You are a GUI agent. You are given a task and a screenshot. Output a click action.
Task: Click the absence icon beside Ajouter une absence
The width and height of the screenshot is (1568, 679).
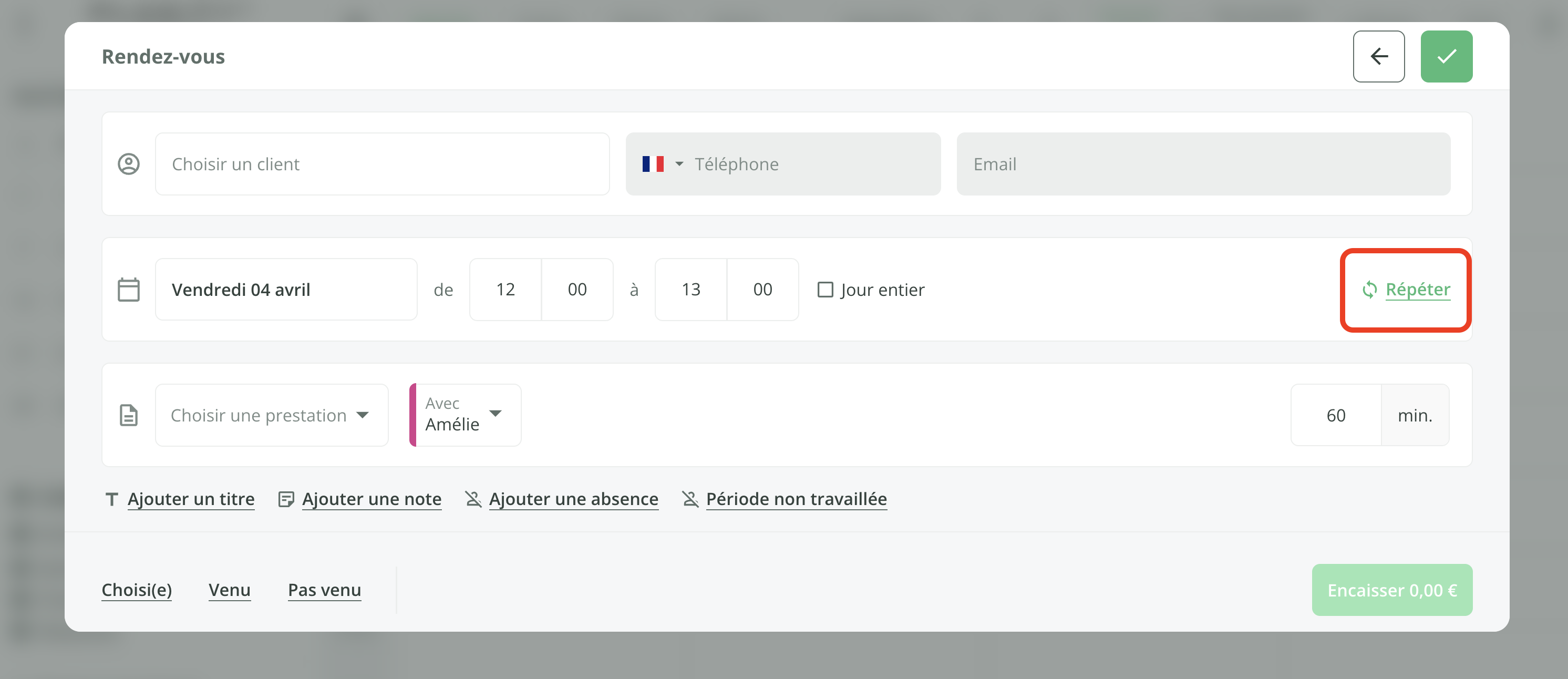coord(473,499)
